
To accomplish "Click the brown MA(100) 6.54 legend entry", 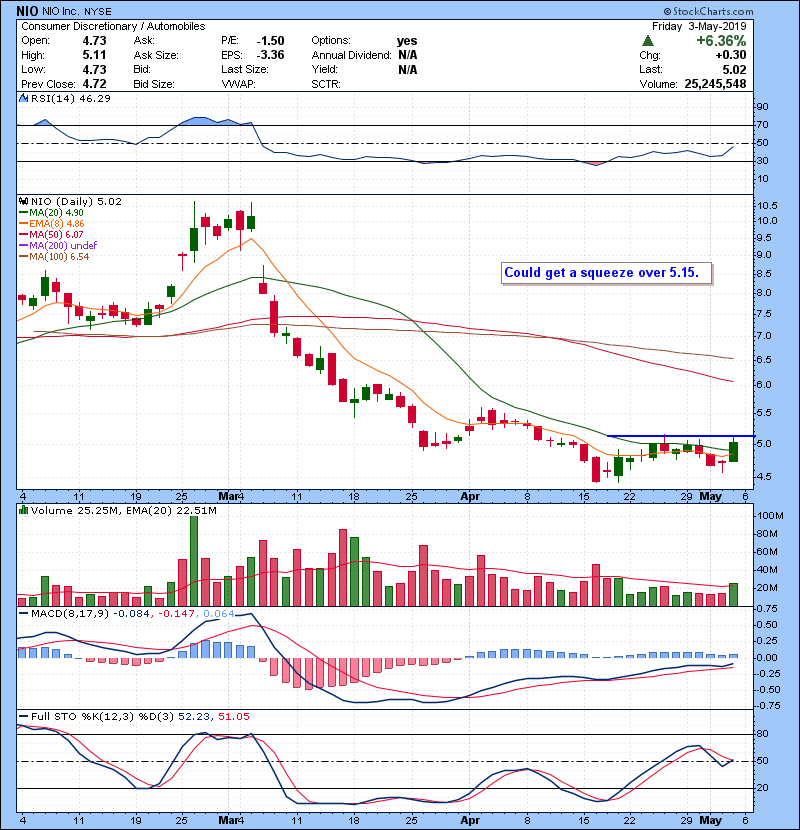I will [x=54, y=257].
